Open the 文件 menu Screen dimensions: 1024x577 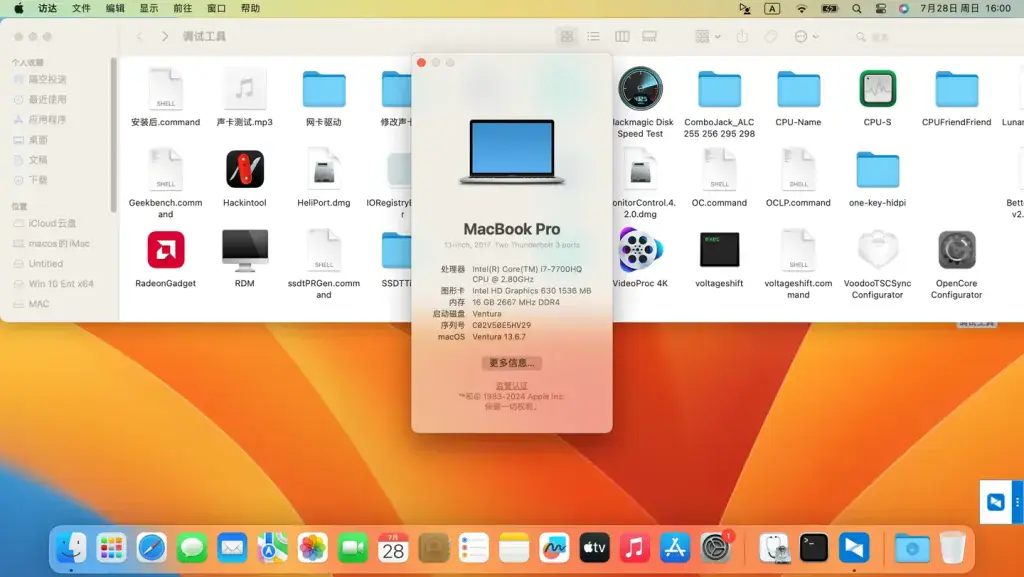click(x=81, y=8)
